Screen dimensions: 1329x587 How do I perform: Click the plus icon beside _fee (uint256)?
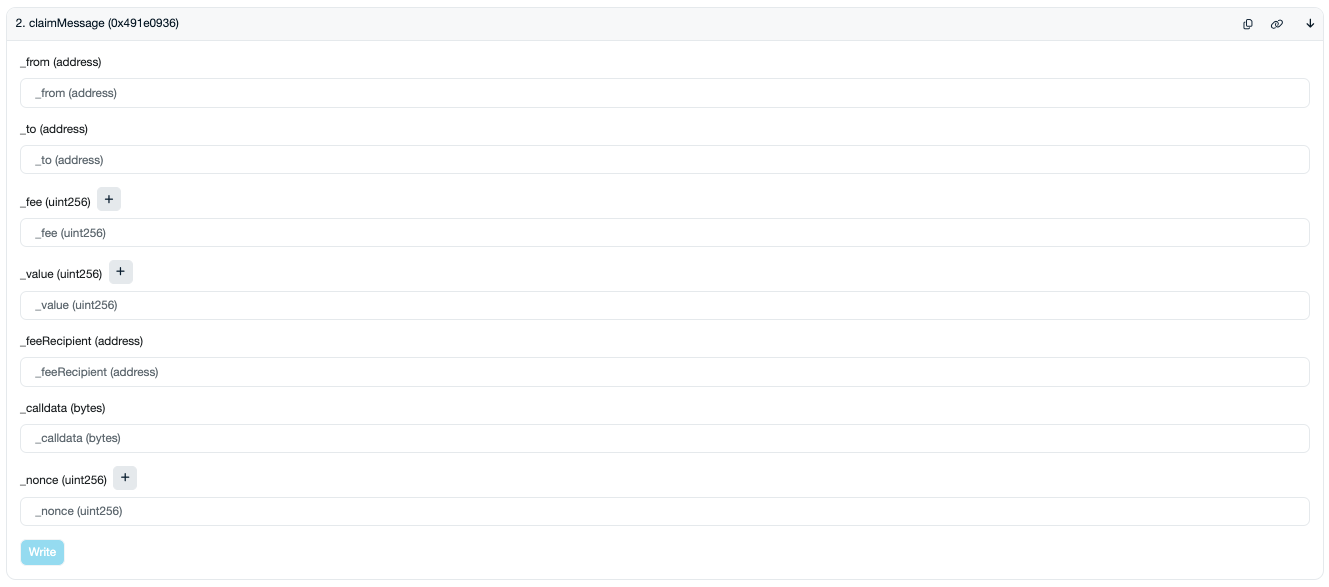[109, 199]
